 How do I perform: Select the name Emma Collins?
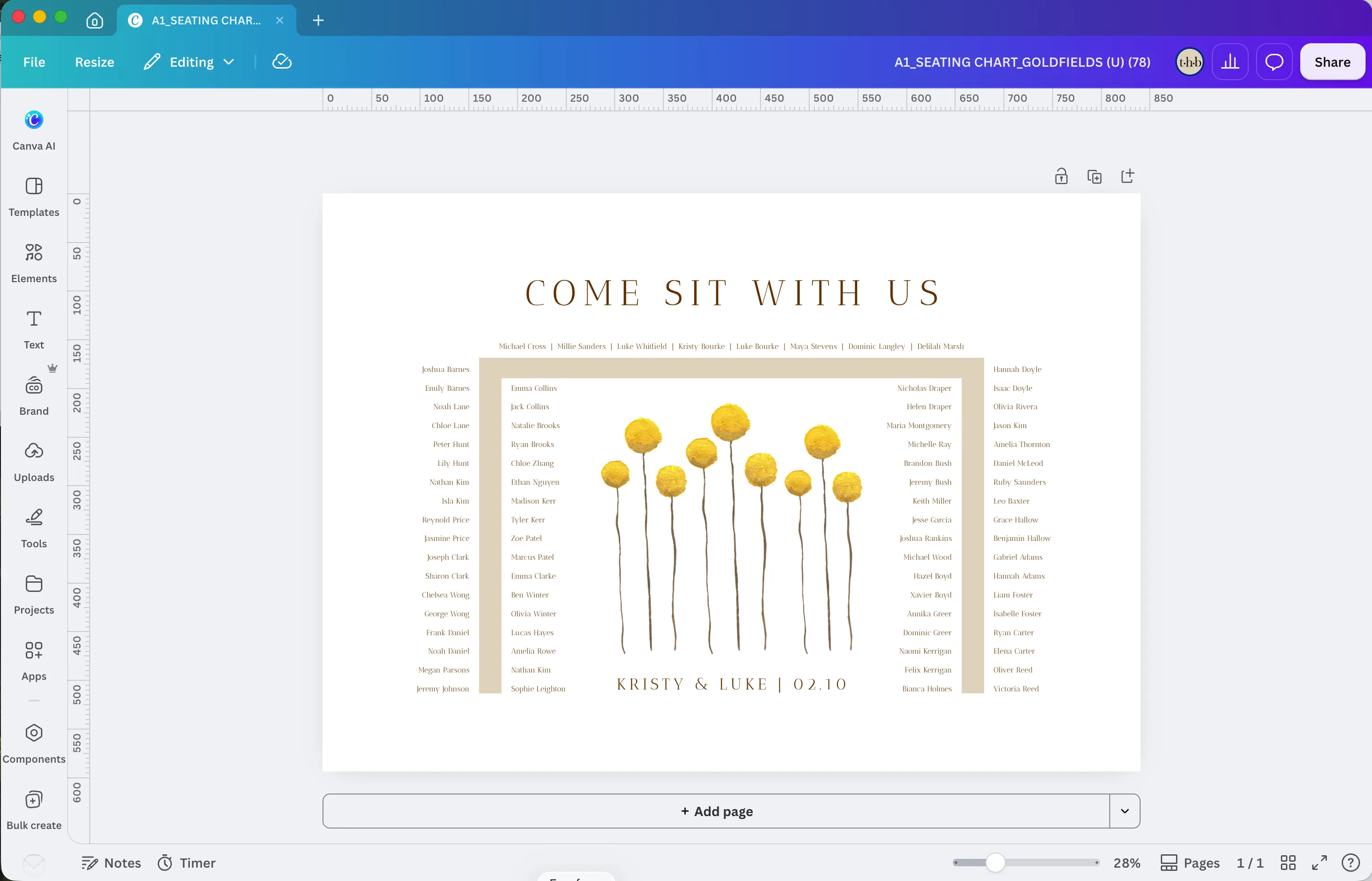[534, 388]
